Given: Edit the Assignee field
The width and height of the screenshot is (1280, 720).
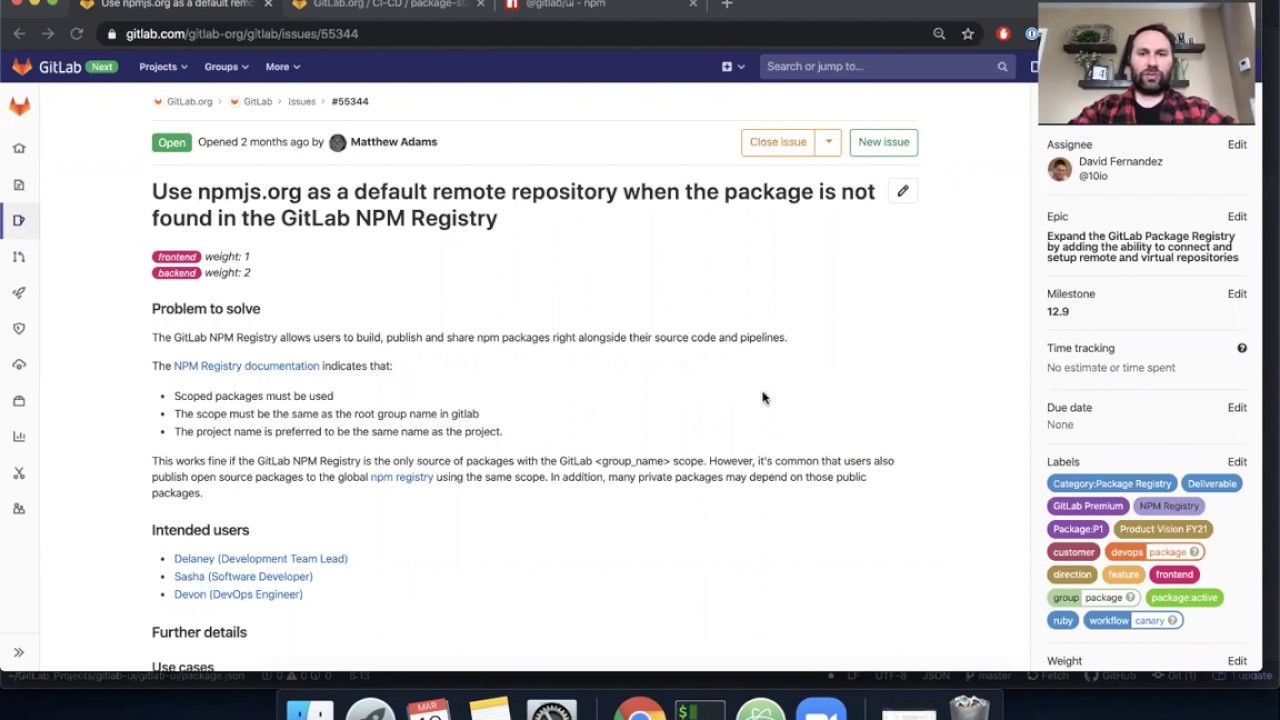Looking at the screenshot, I should click(x=1237, y=145).
